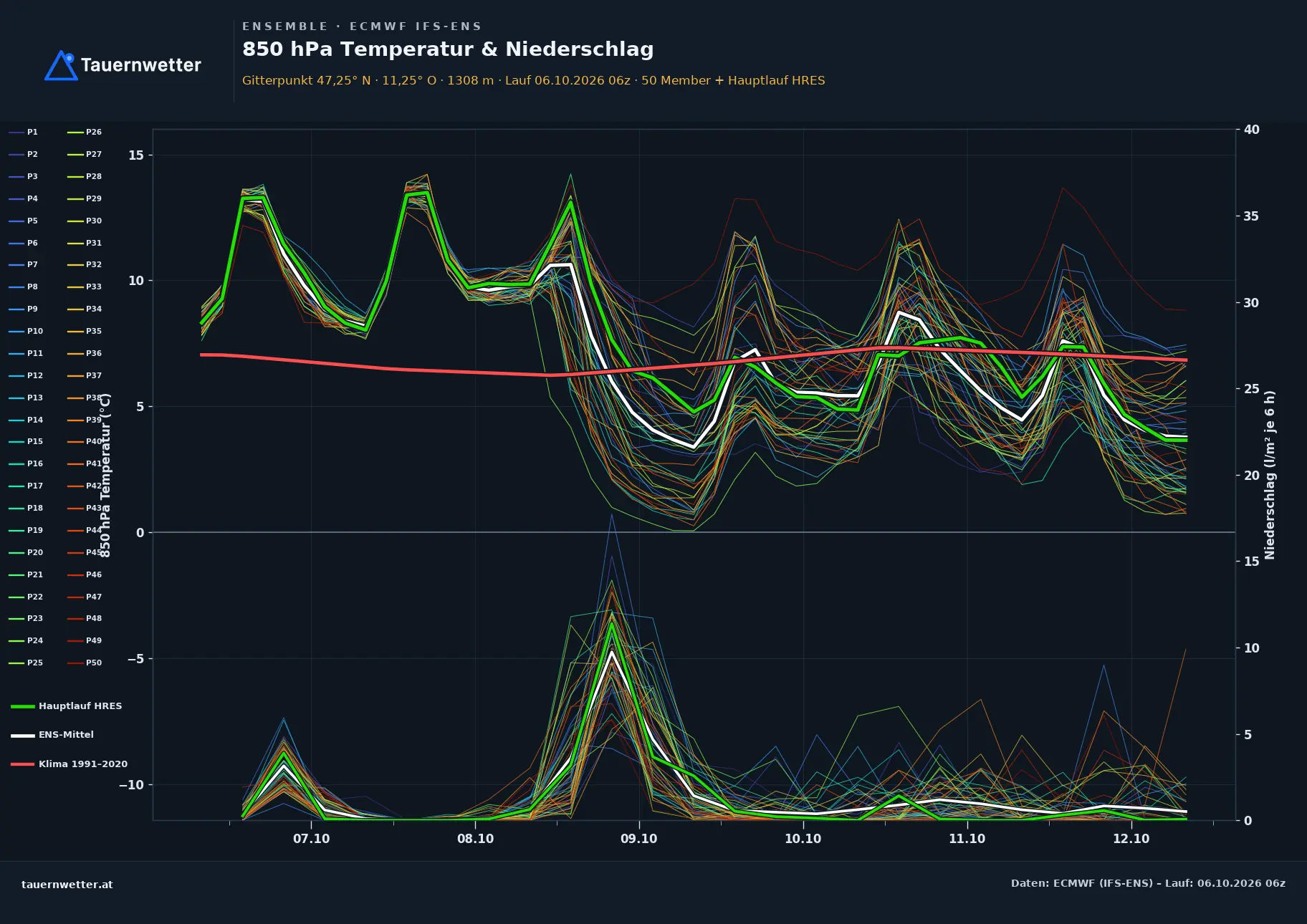Click the 12.10 date tick label
The image size is (1307, 924).
[x=1131, y=839]
